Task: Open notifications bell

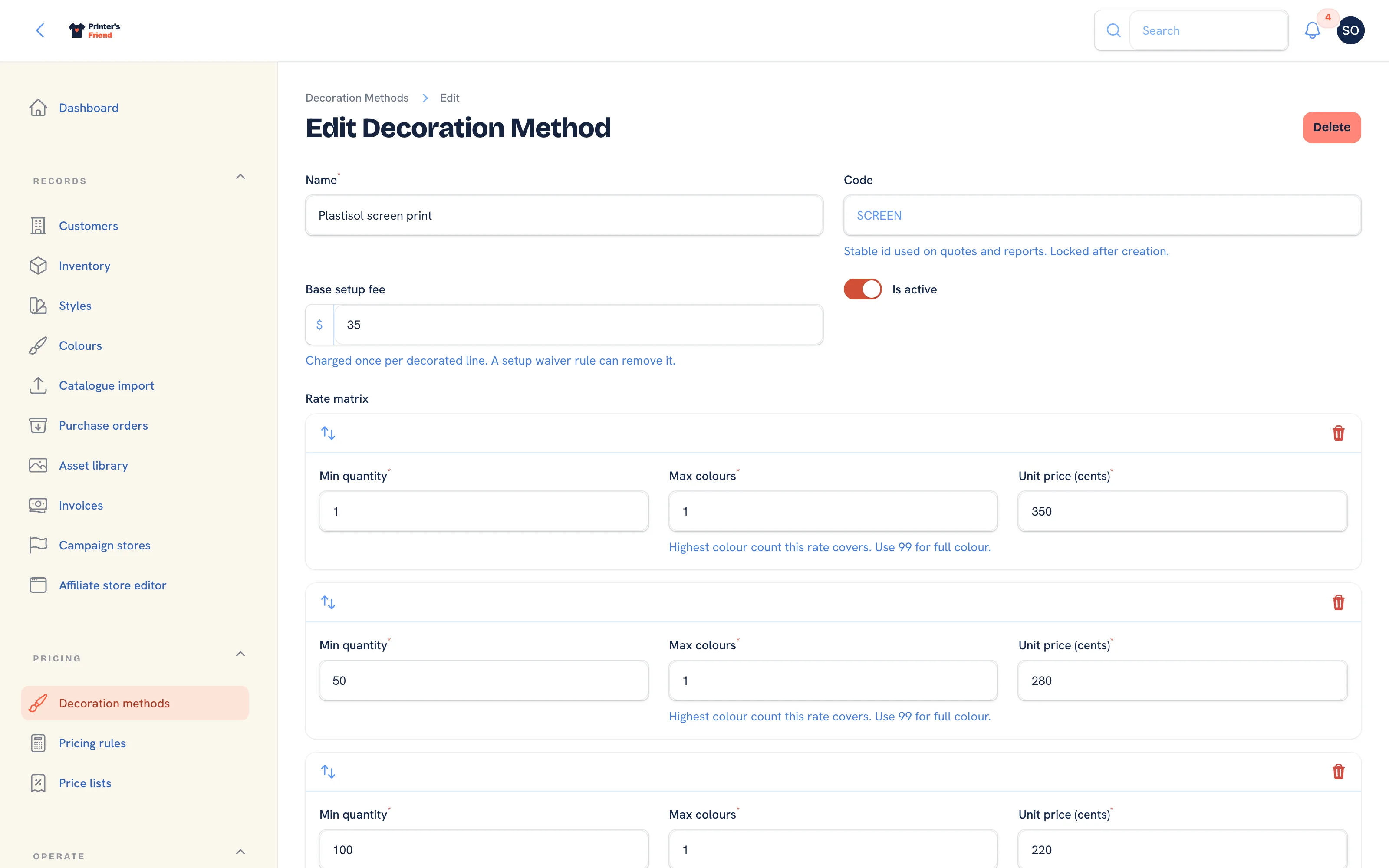Action: point(1312,30)
